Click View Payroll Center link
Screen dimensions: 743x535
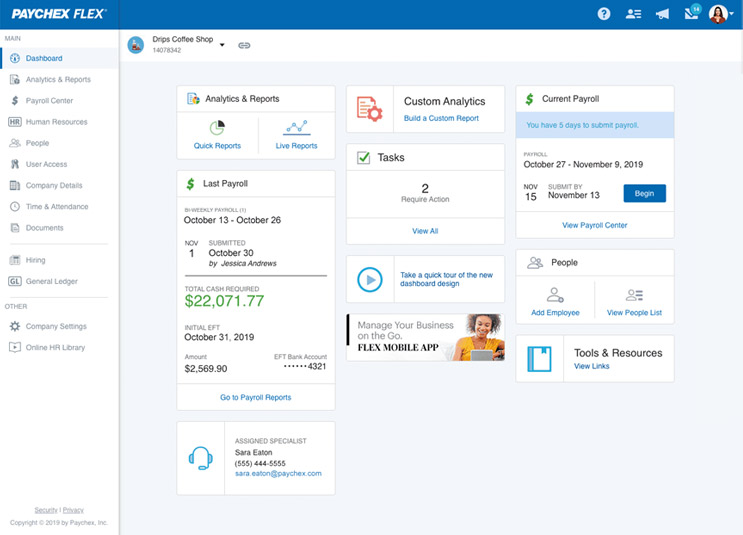[595, 225]
